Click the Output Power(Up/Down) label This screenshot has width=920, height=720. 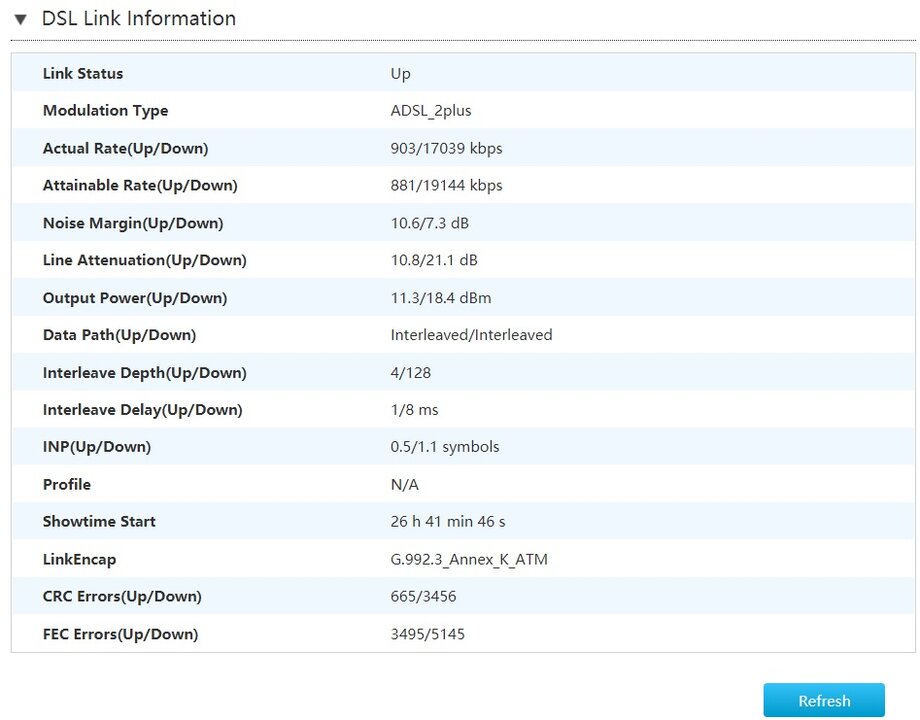pyautogui.click(x=135, y=298)
